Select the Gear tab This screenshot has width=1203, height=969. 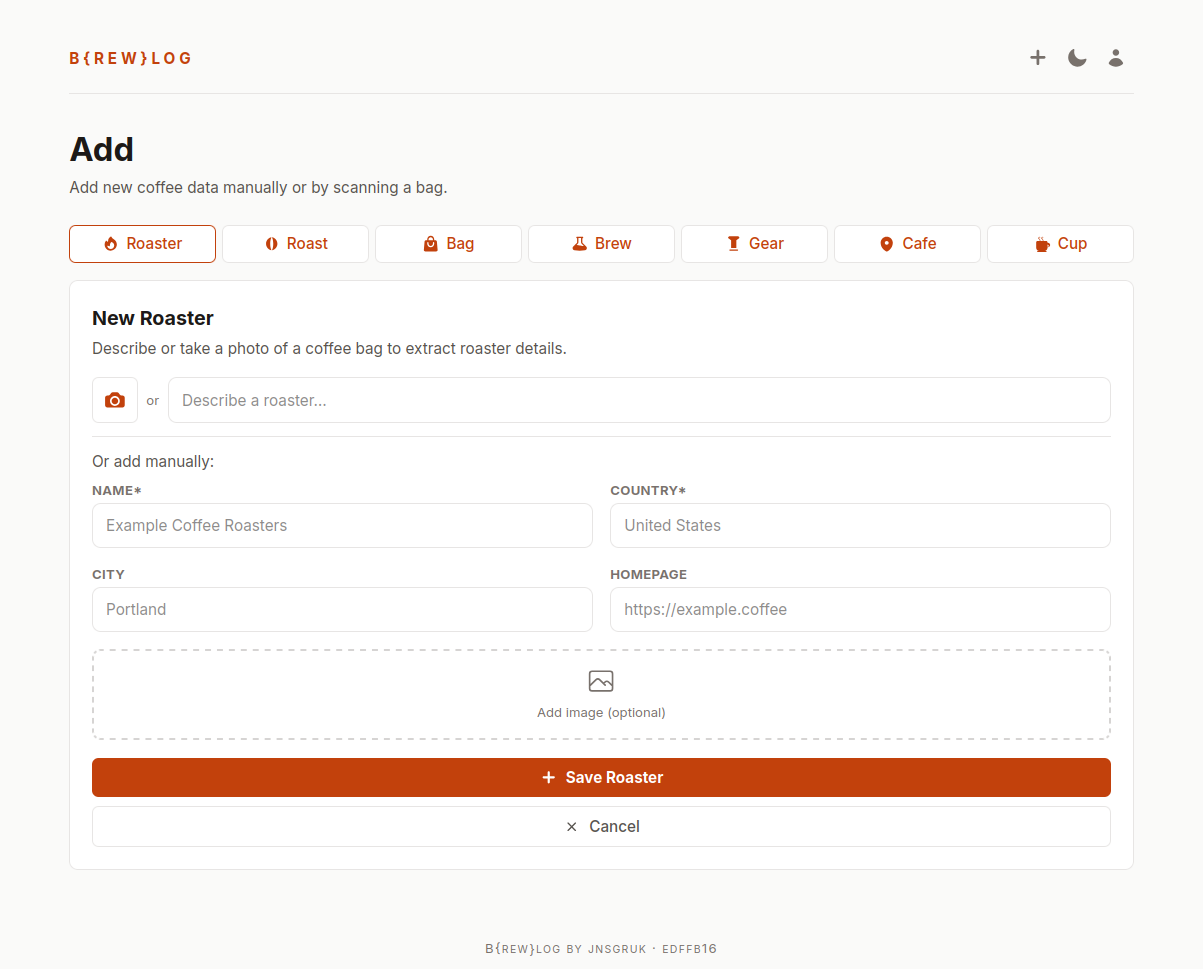coord(754,244)
